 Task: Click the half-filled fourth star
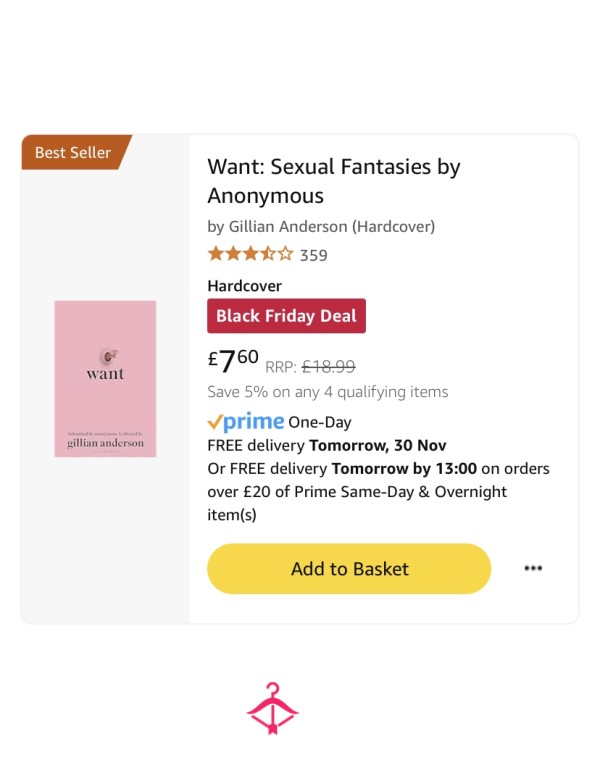pyautogui.click(x=268, y=254)
